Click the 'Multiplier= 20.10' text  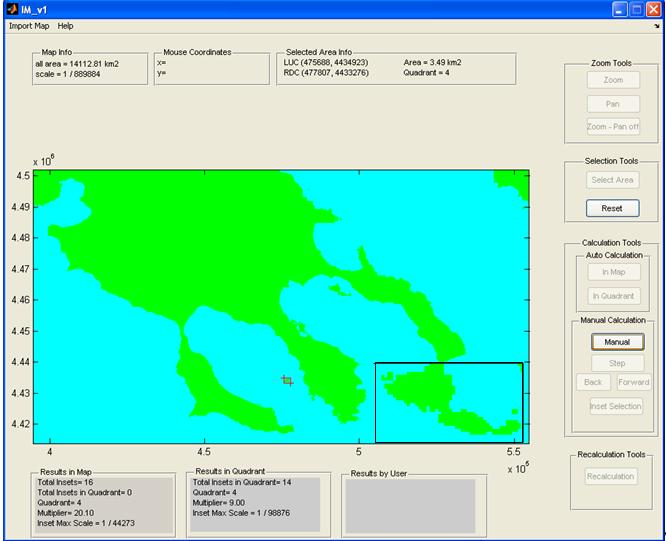point(66,513)
